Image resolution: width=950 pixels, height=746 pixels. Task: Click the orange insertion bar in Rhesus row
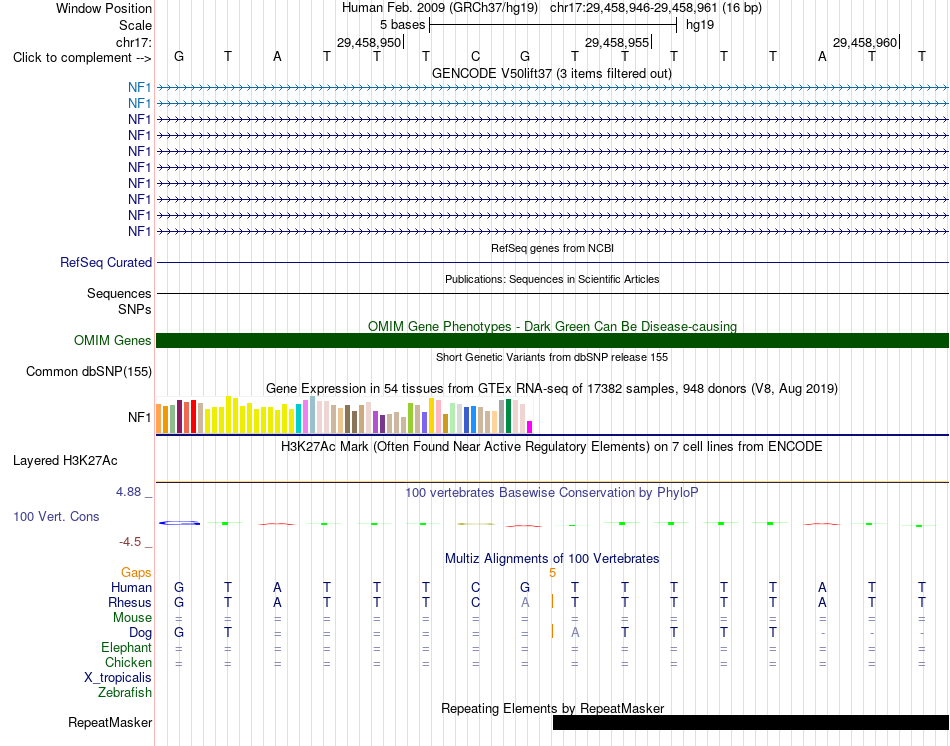click(x=552, y=601)
